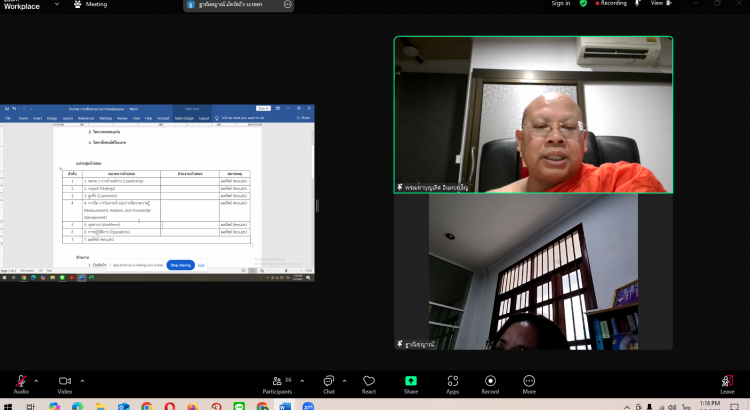Image resolution: width=750 pixels, height=410 pixels.
Task: Expand the arrow beside Participants
Action: click(302, 381)
